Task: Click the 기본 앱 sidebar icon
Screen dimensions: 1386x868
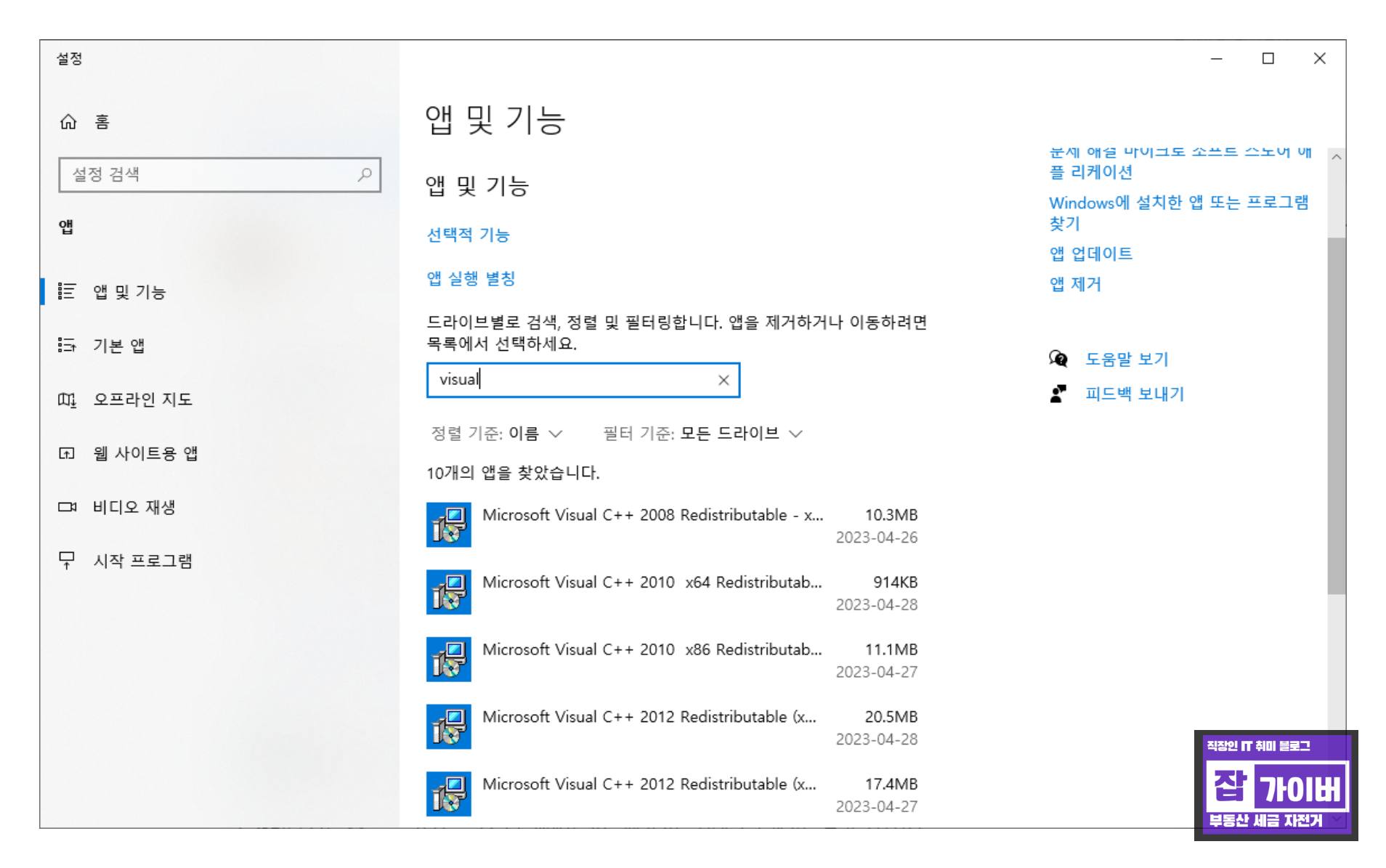Action: (67, 345)
